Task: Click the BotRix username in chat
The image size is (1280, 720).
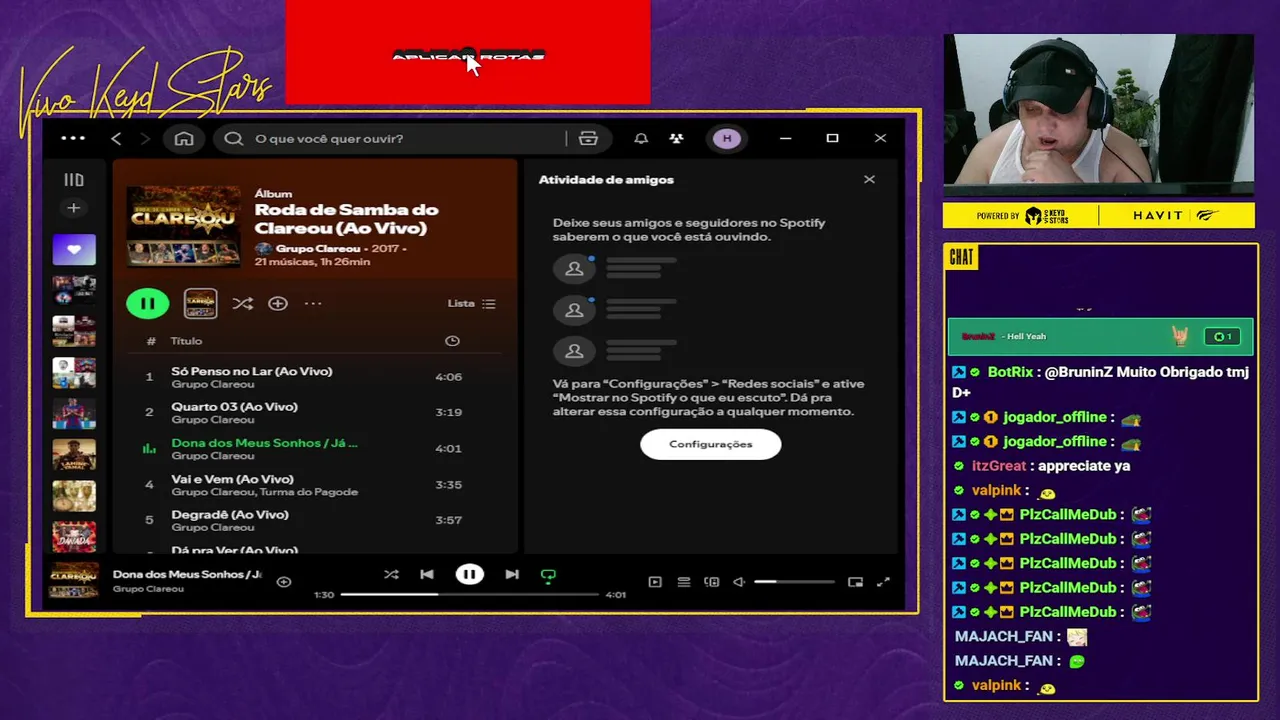Action: pos(1010,372)
